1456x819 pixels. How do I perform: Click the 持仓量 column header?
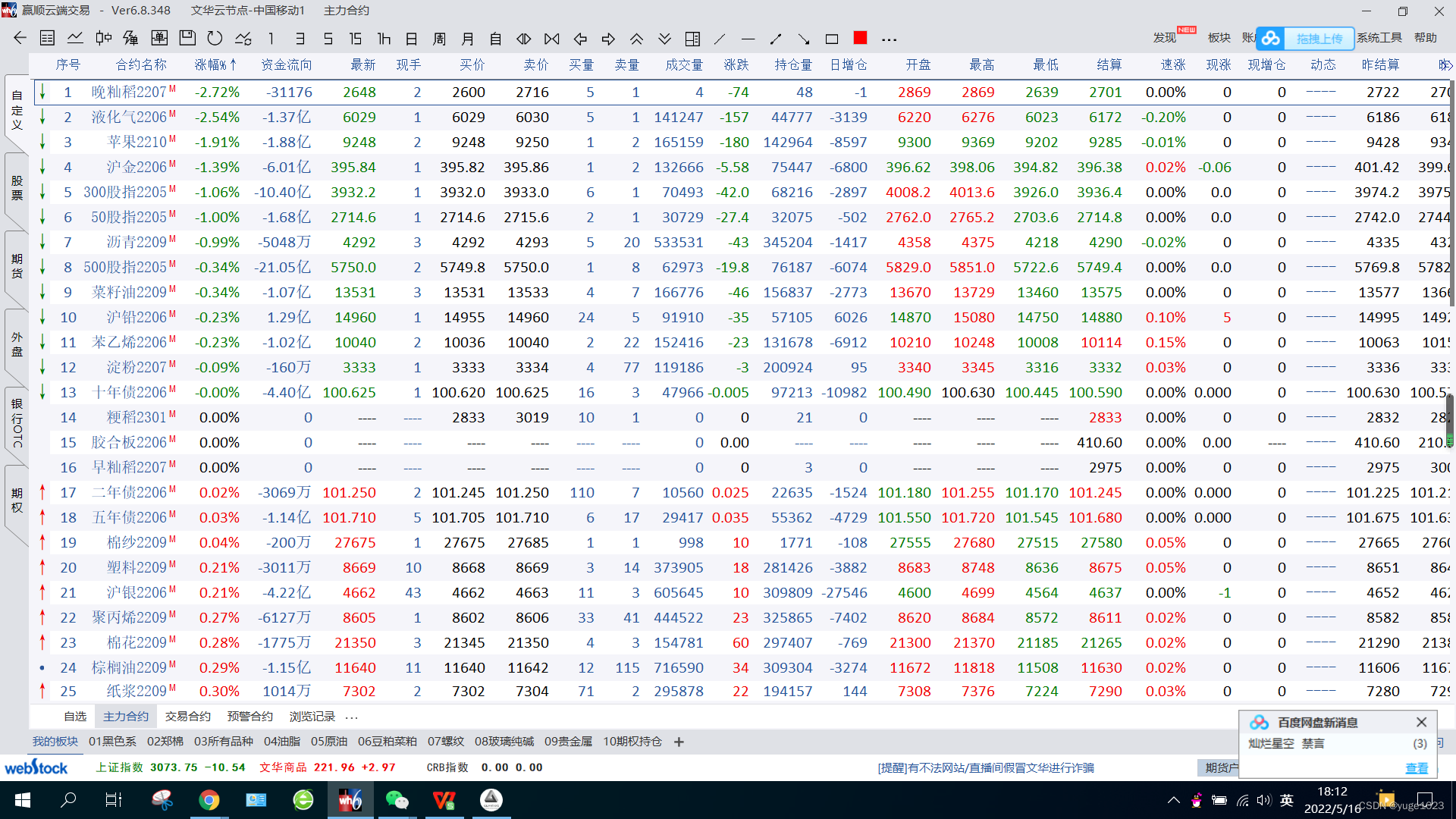click(793, 65)
